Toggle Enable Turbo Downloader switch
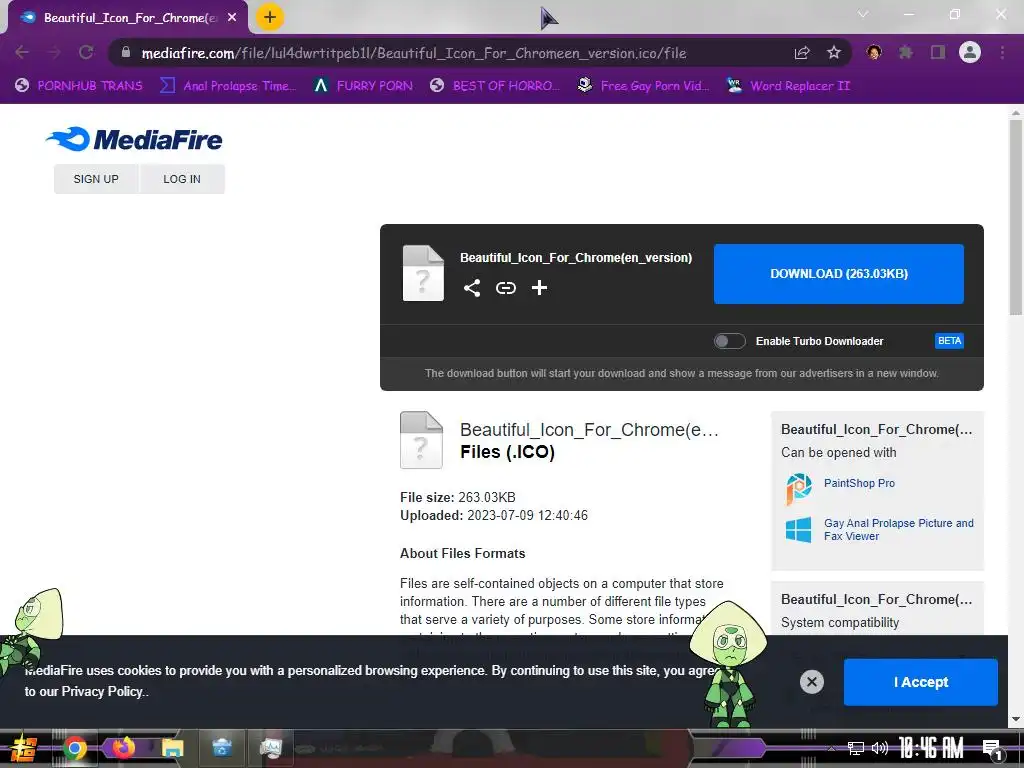 729,341
